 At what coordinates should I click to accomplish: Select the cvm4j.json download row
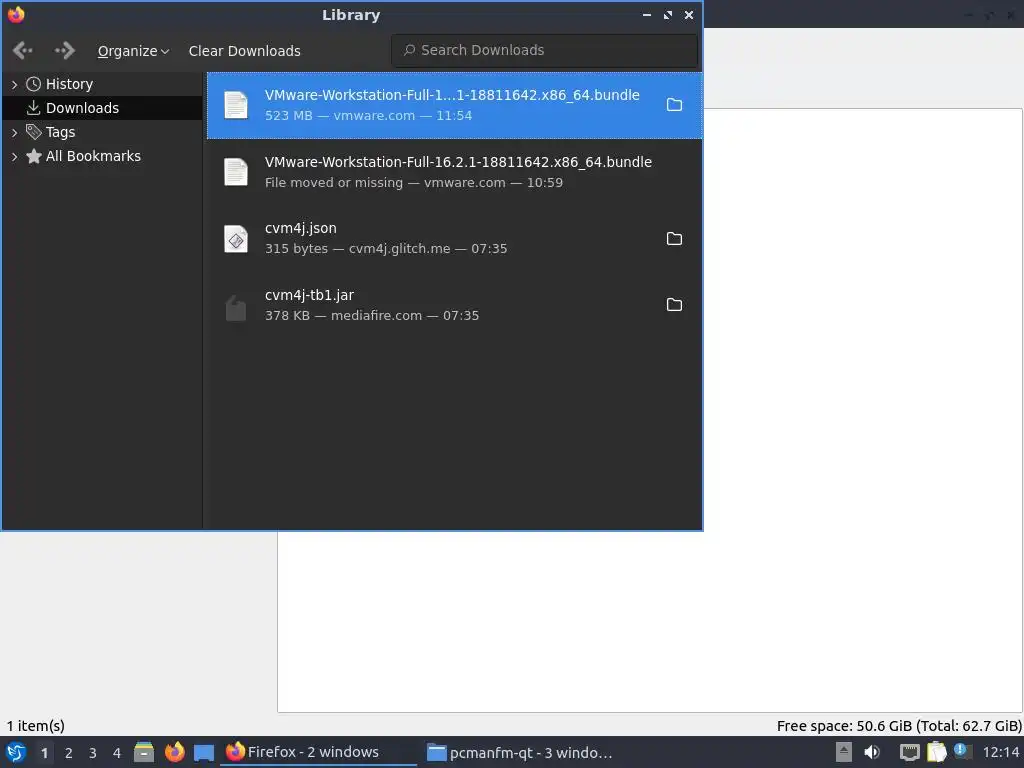tap(455, 238)
